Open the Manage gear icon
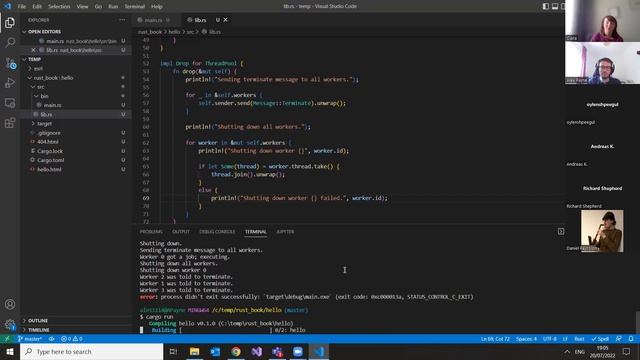Screen dimensions: 640x360 pos(10,324)
